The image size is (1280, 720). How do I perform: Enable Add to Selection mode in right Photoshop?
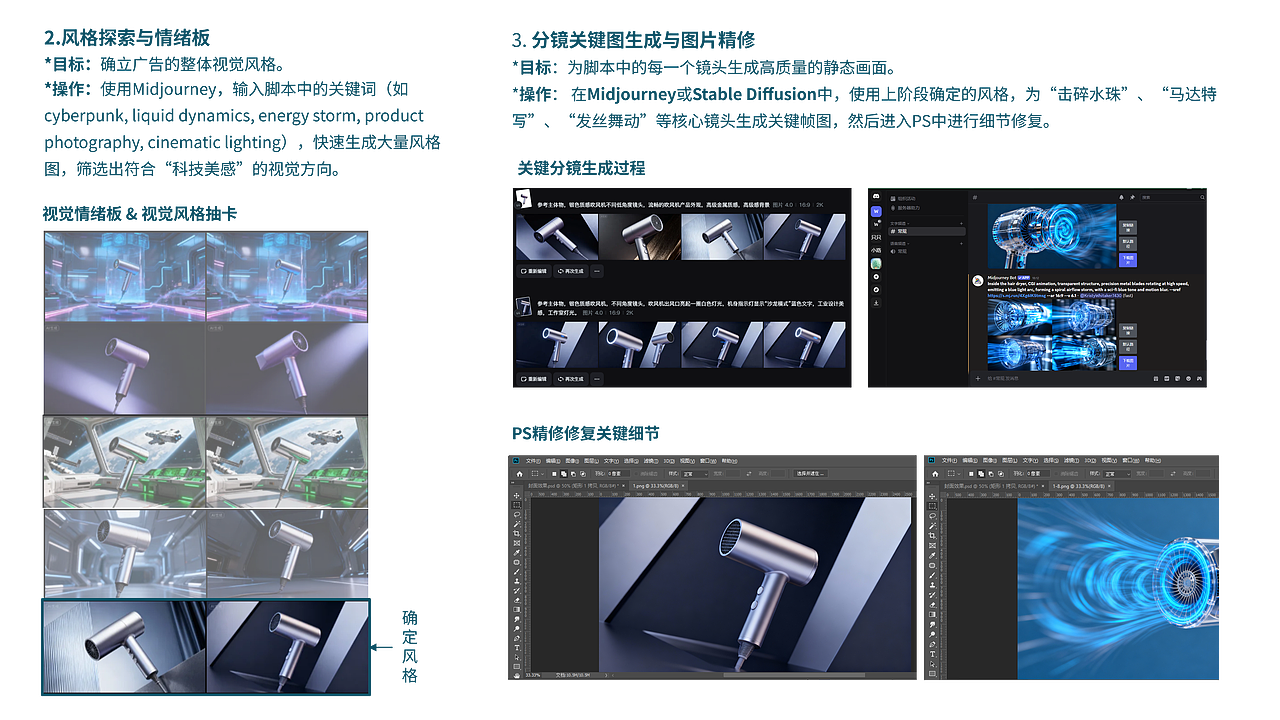[x=981, y=474]
